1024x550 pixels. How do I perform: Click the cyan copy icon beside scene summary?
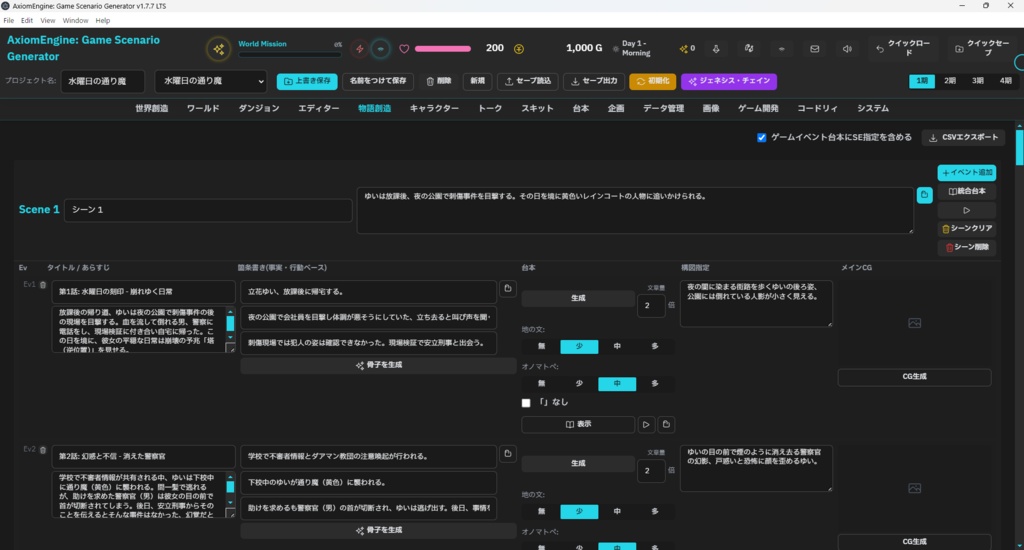click(924, 195)
